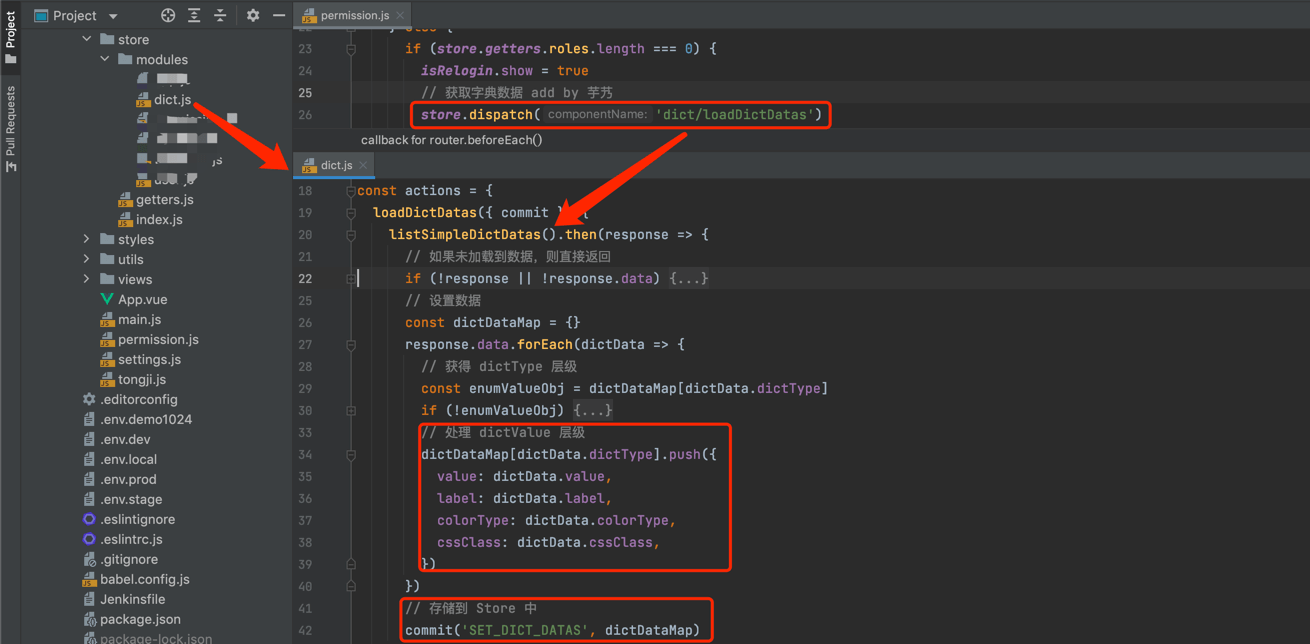Click the Expand All icon in Project panel
The height and width of the screenshot is (644, 1310).
[194, 16]
